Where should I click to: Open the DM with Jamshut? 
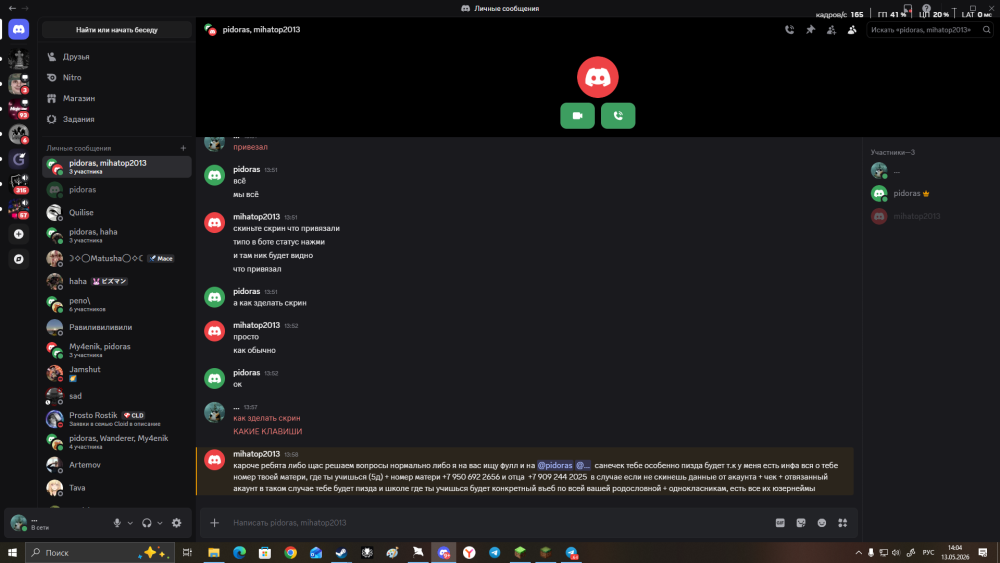click(x=117, y=373)
